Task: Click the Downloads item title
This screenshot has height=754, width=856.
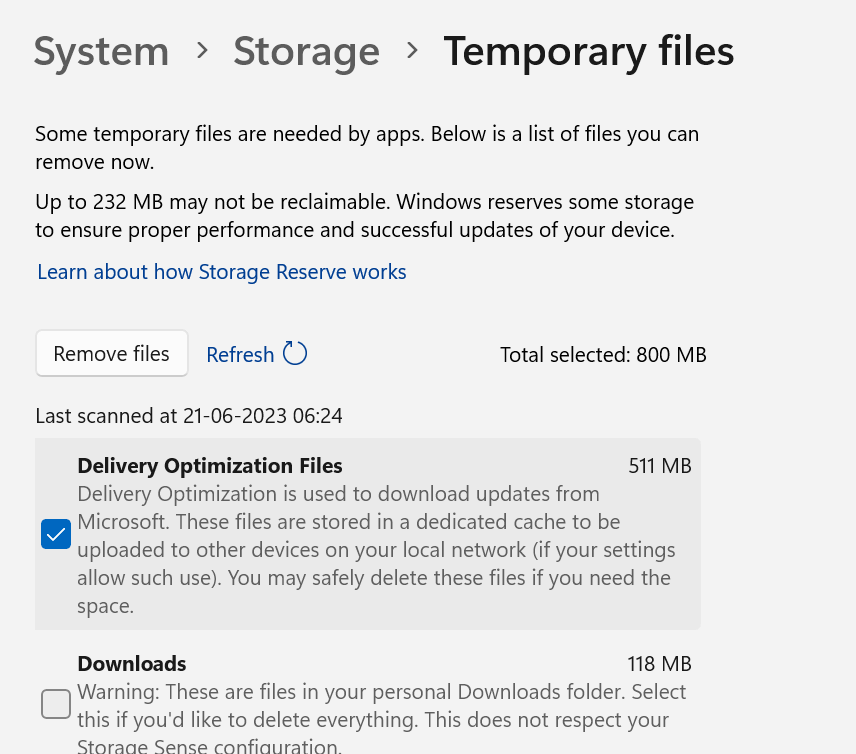Action: click(132, 664)
